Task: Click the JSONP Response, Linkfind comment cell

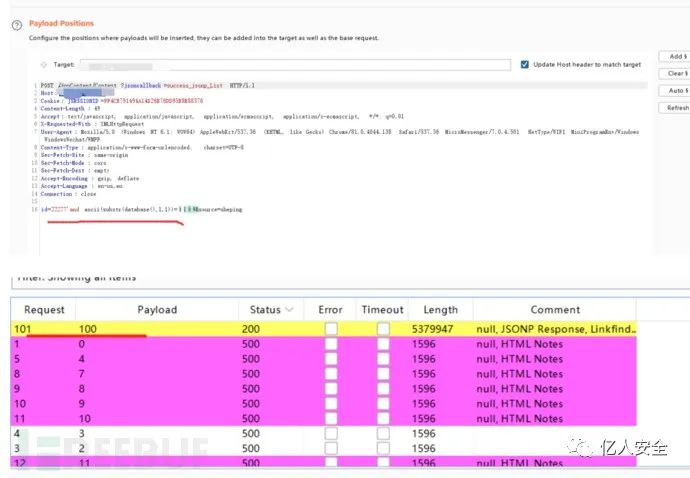Action: point(556,329)
